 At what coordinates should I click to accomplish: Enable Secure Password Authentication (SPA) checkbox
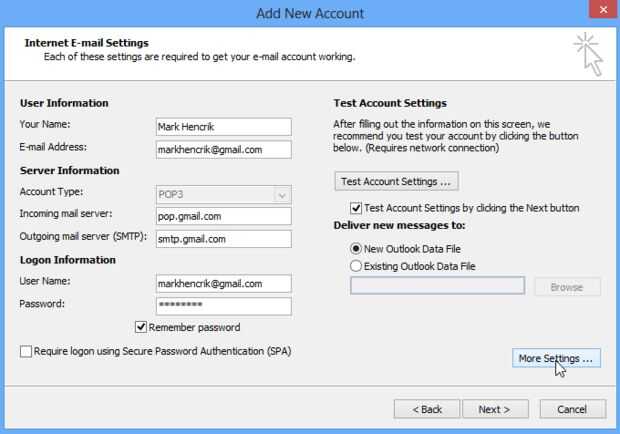coord(26,352)
